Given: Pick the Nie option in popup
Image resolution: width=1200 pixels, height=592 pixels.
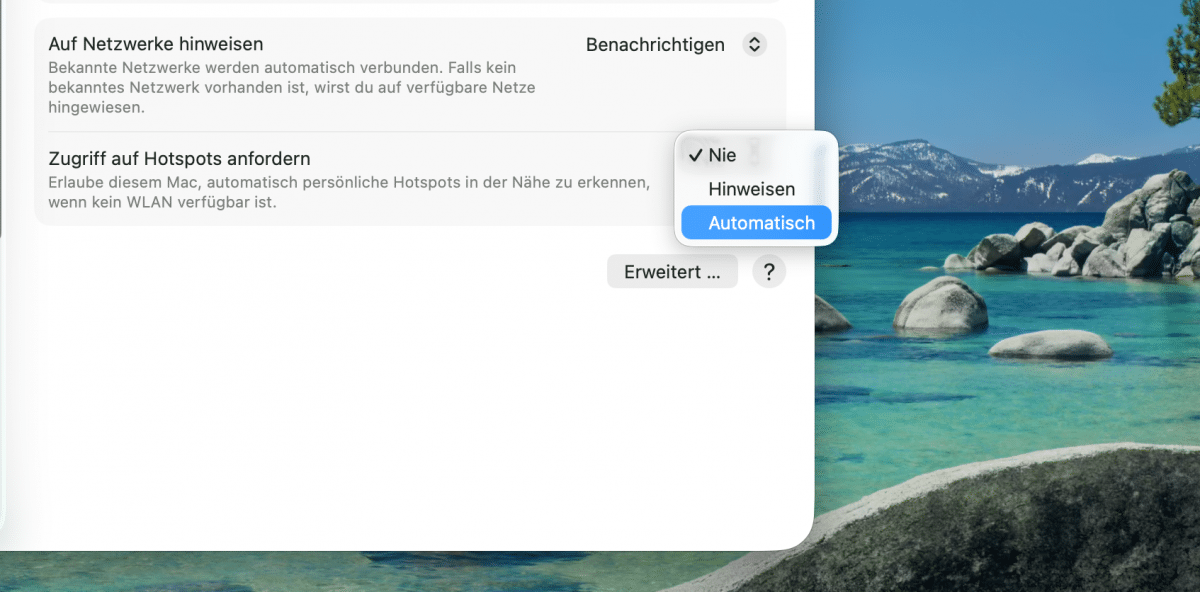Looking at the screenshot, I should (722, 155).
